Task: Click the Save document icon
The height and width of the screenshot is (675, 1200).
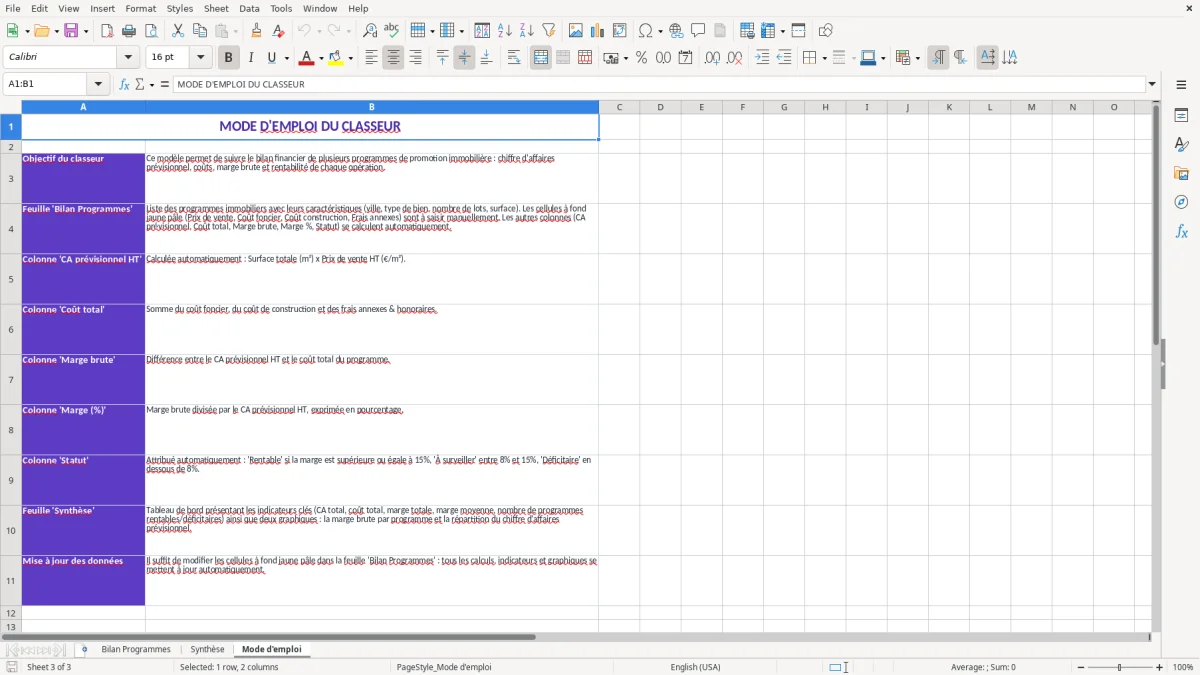Action: [x=71, y=31]
